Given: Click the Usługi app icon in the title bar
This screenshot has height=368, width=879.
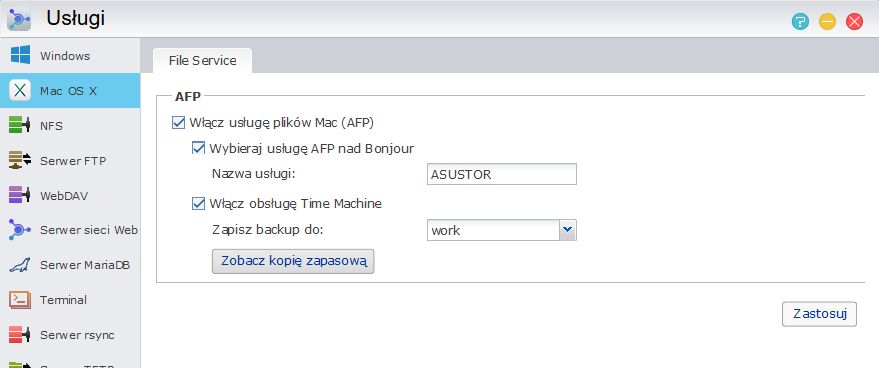Looking at the screenshot, I should coord(19,19).
